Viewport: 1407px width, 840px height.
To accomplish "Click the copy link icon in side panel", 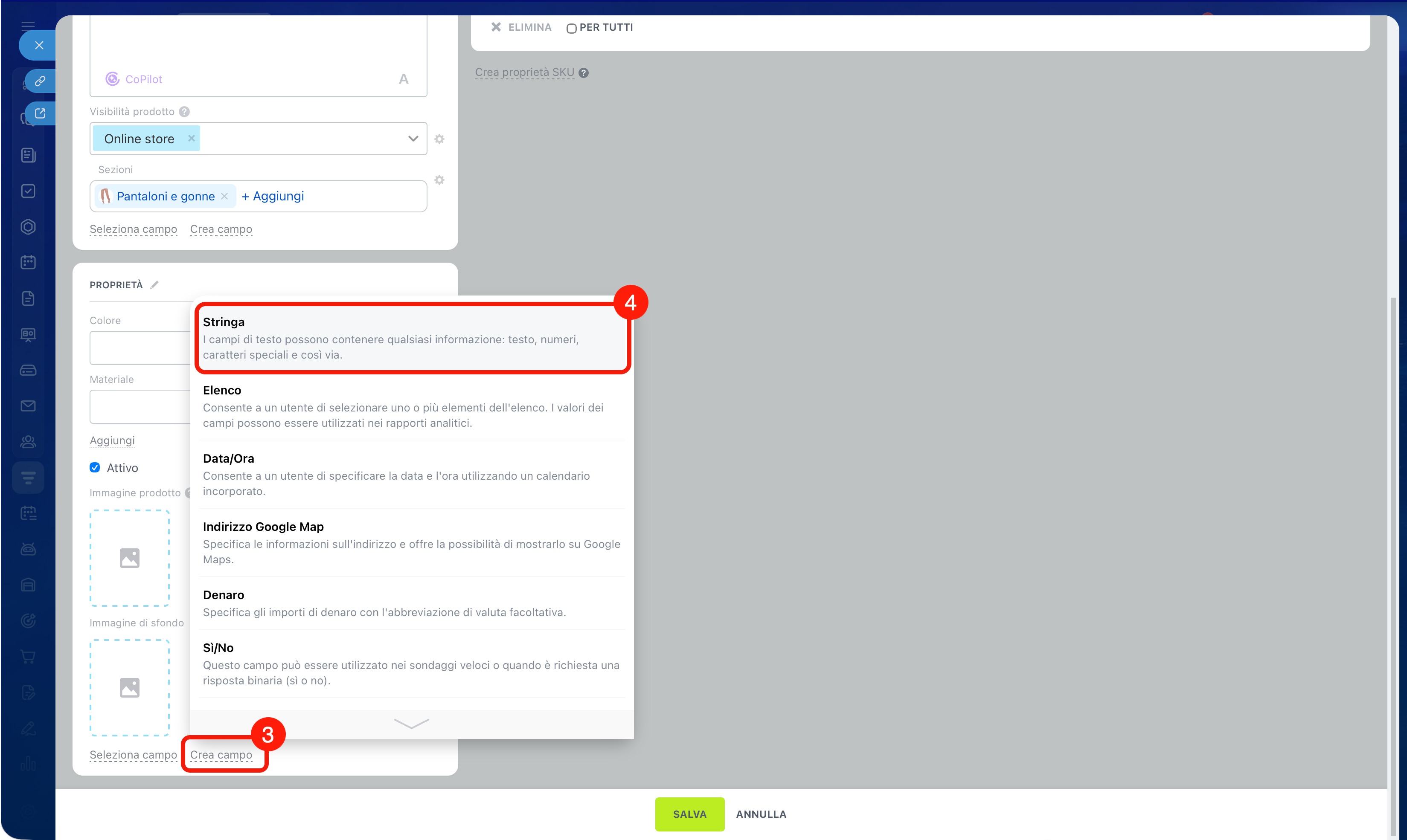I will 40,81.
